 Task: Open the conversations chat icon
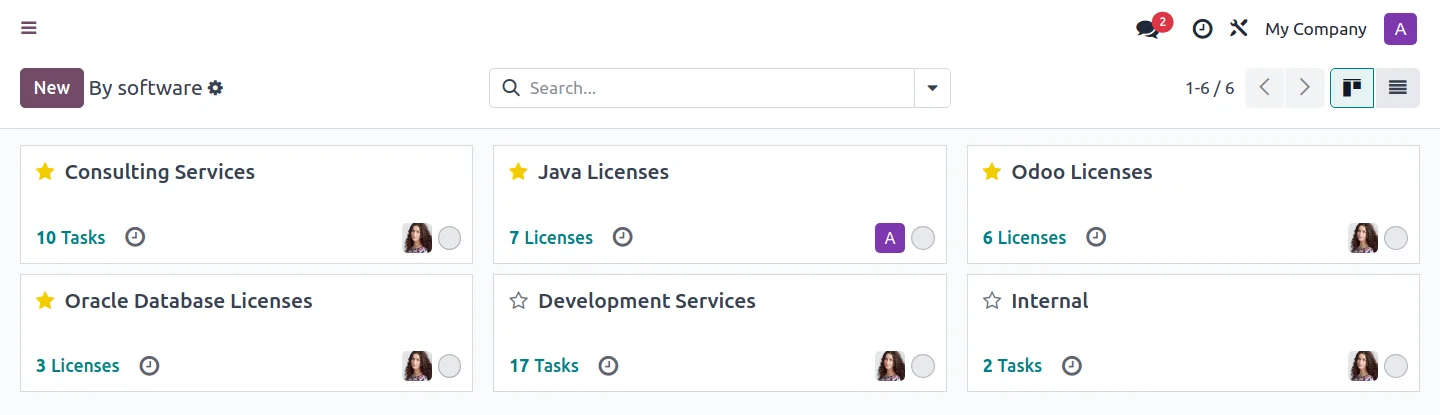click(1148, 29)
